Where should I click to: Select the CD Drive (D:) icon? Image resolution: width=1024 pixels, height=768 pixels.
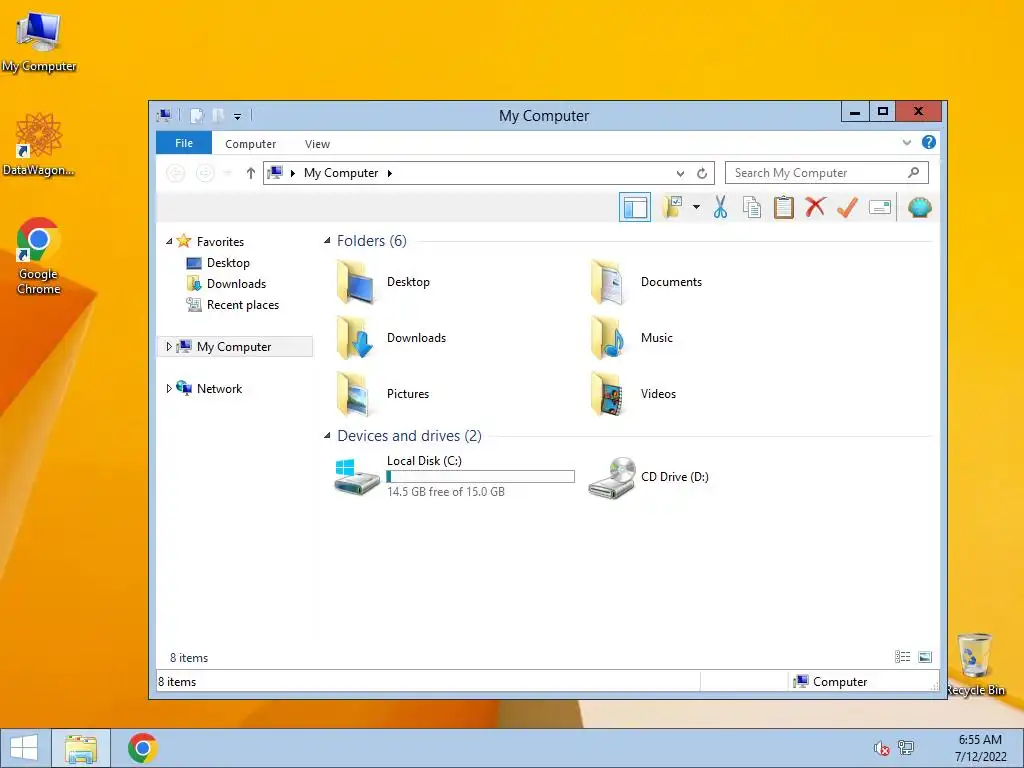click(x=612, y=477)
